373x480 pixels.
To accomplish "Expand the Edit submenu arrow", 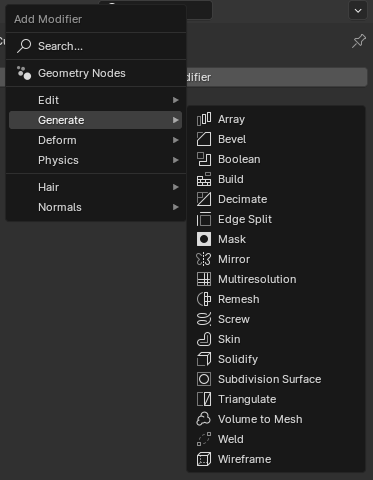I will pyautogui.click(x=176, y=100).
